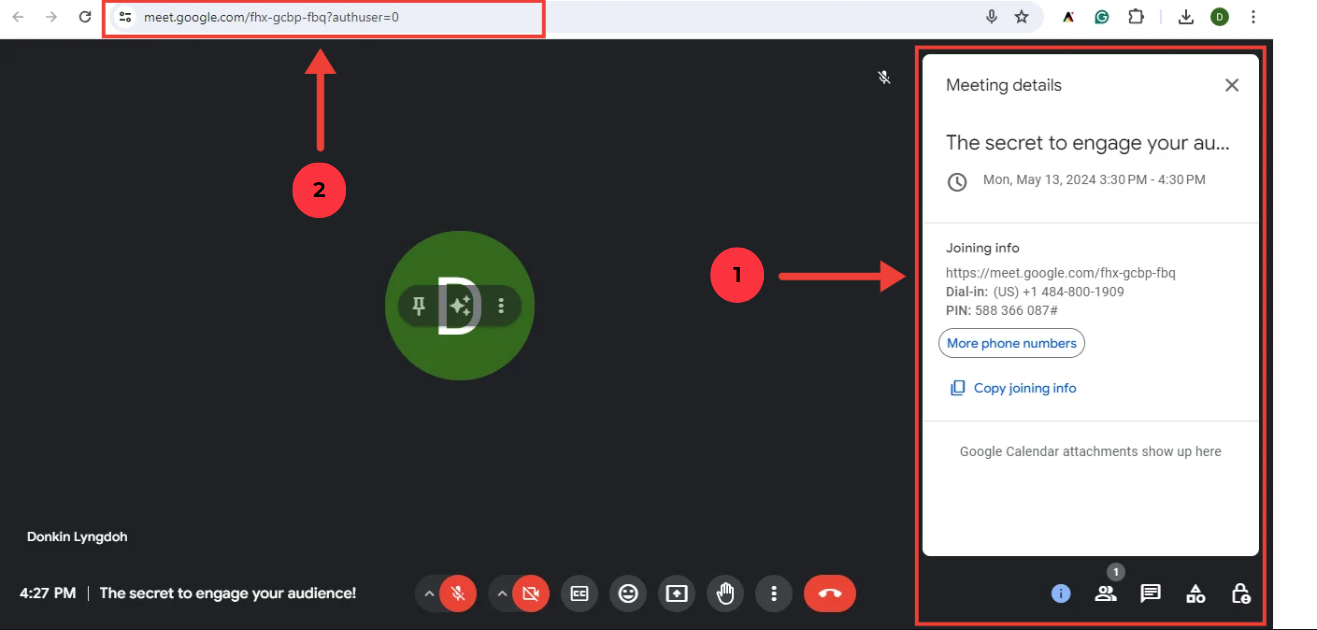The image size is (1317, 630).
Task: Turn on the camera button
Action: pos(531,593)
